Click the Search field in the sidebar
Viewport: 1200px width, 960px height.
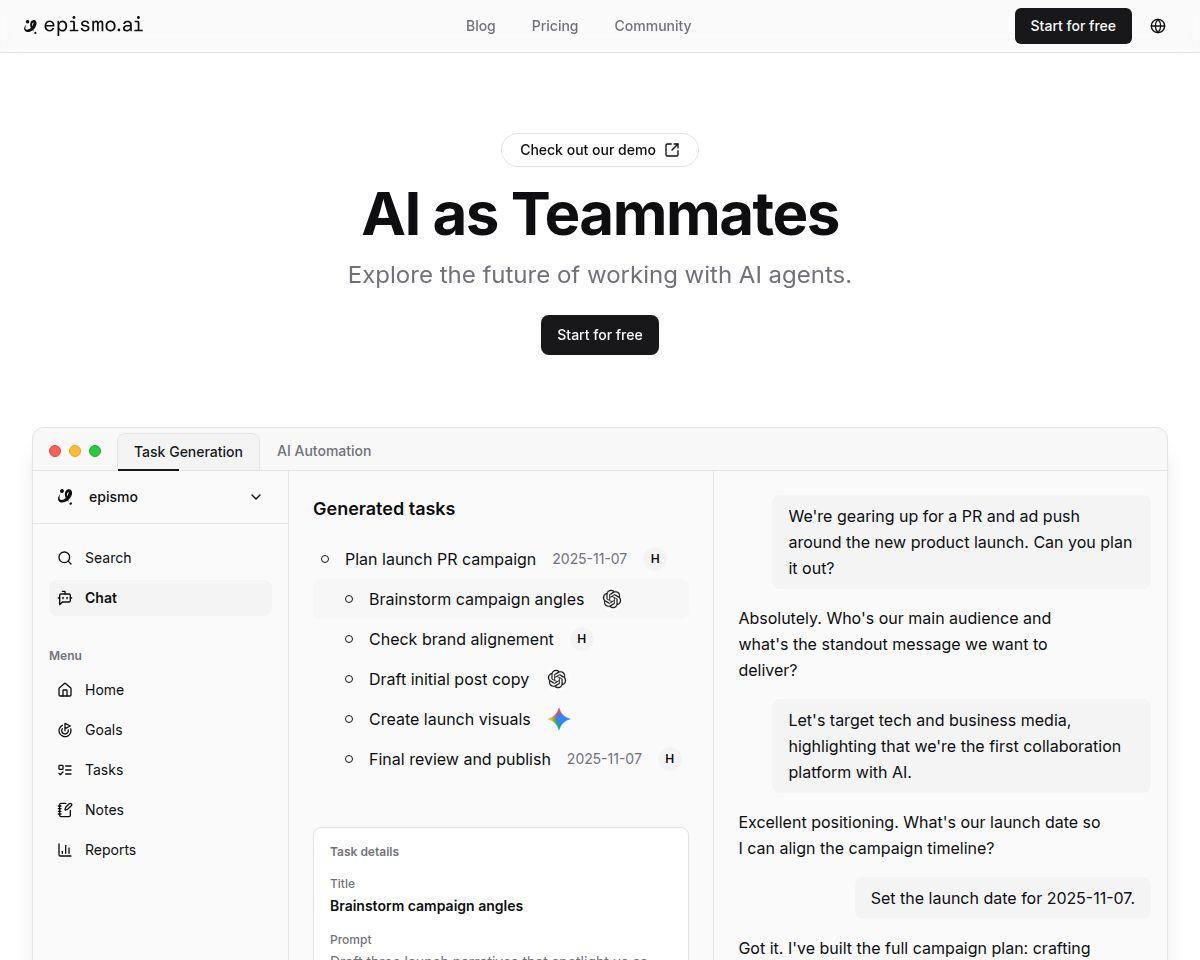160,558
